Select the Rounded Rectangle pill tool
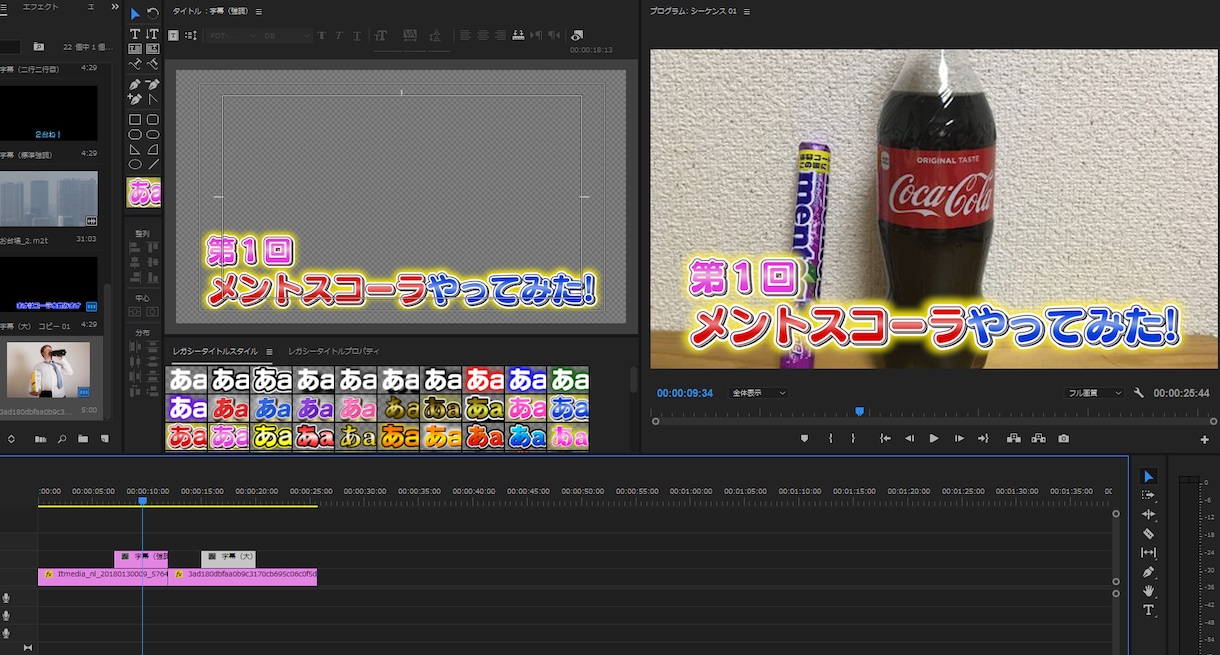The width and height of the screenshot is (1220, 655). 153,134
